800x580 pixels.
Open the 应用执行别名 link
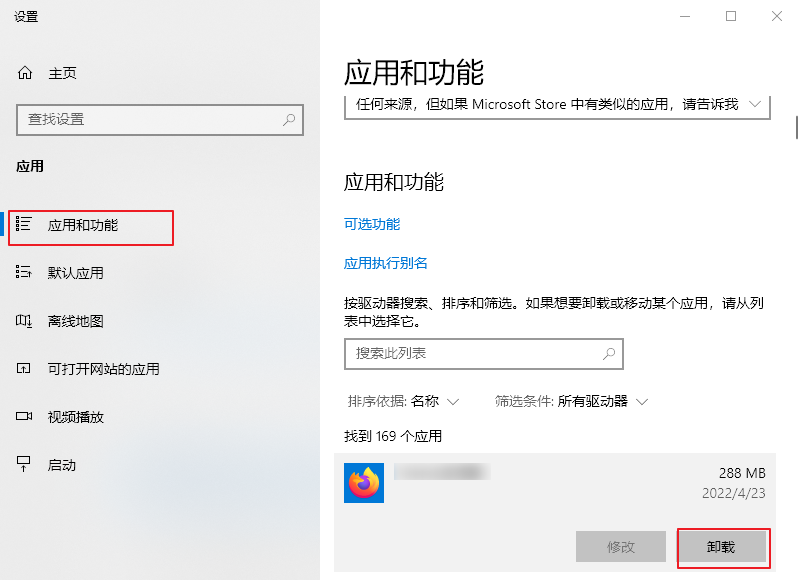(x=386, y=263)
